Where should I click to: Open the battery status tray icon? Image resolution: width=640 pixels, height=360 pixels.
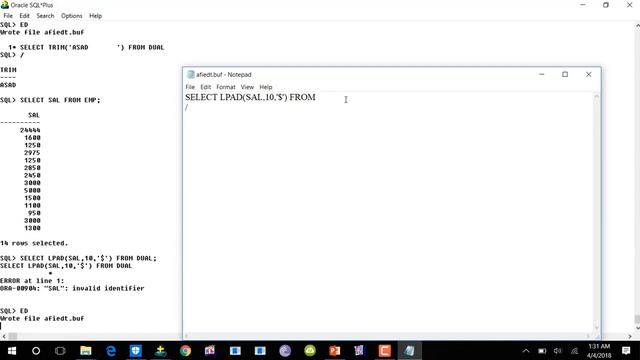[x=542, y=351]
